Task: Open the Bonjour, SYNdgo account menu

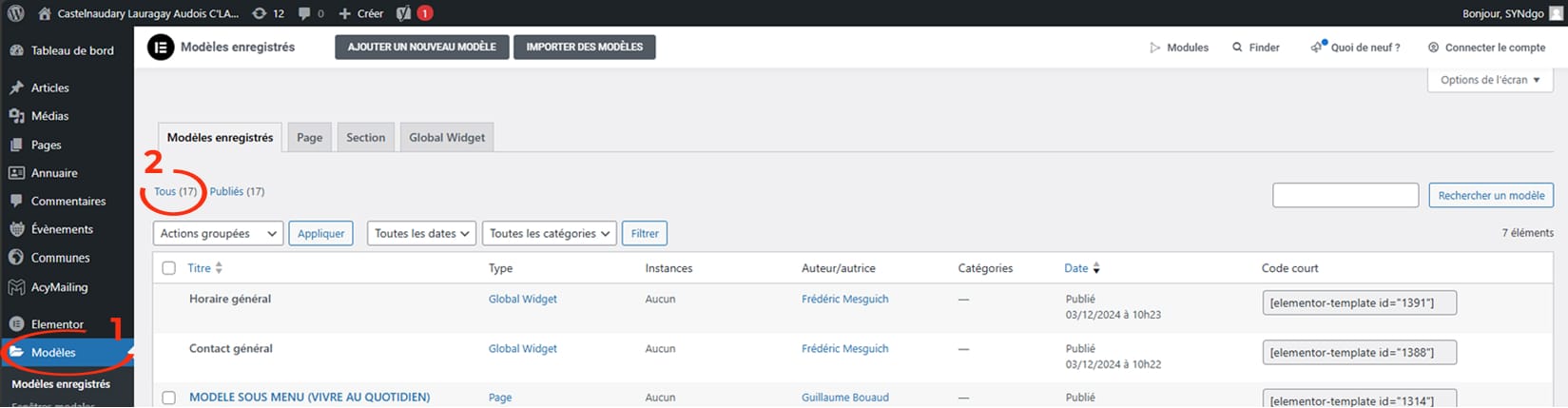Action: coord(1512,13)
